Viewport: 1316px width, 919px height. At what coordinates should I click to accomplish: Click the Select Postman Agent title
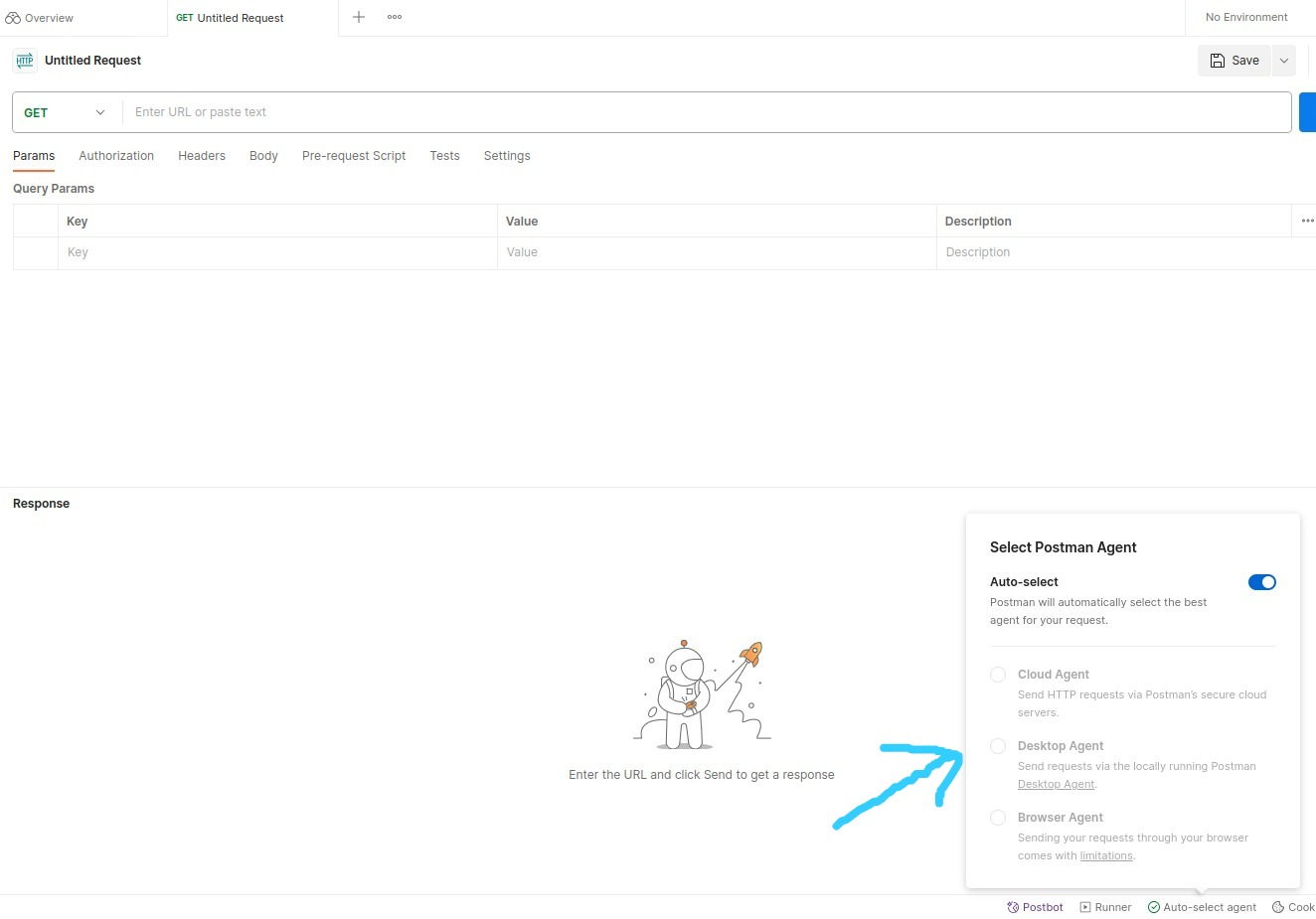tap(1063, 547)
